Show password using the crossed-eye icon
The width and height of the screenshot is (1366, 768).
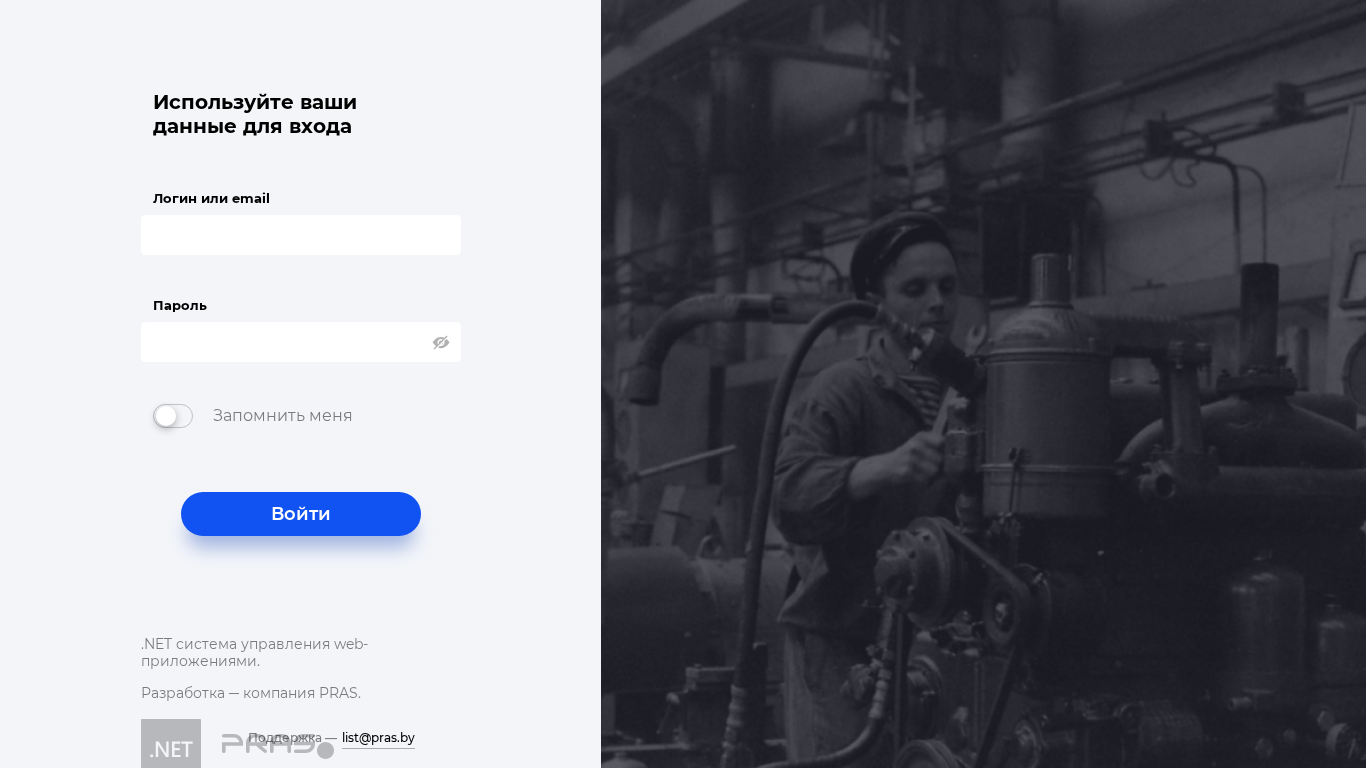click(441, 342)
